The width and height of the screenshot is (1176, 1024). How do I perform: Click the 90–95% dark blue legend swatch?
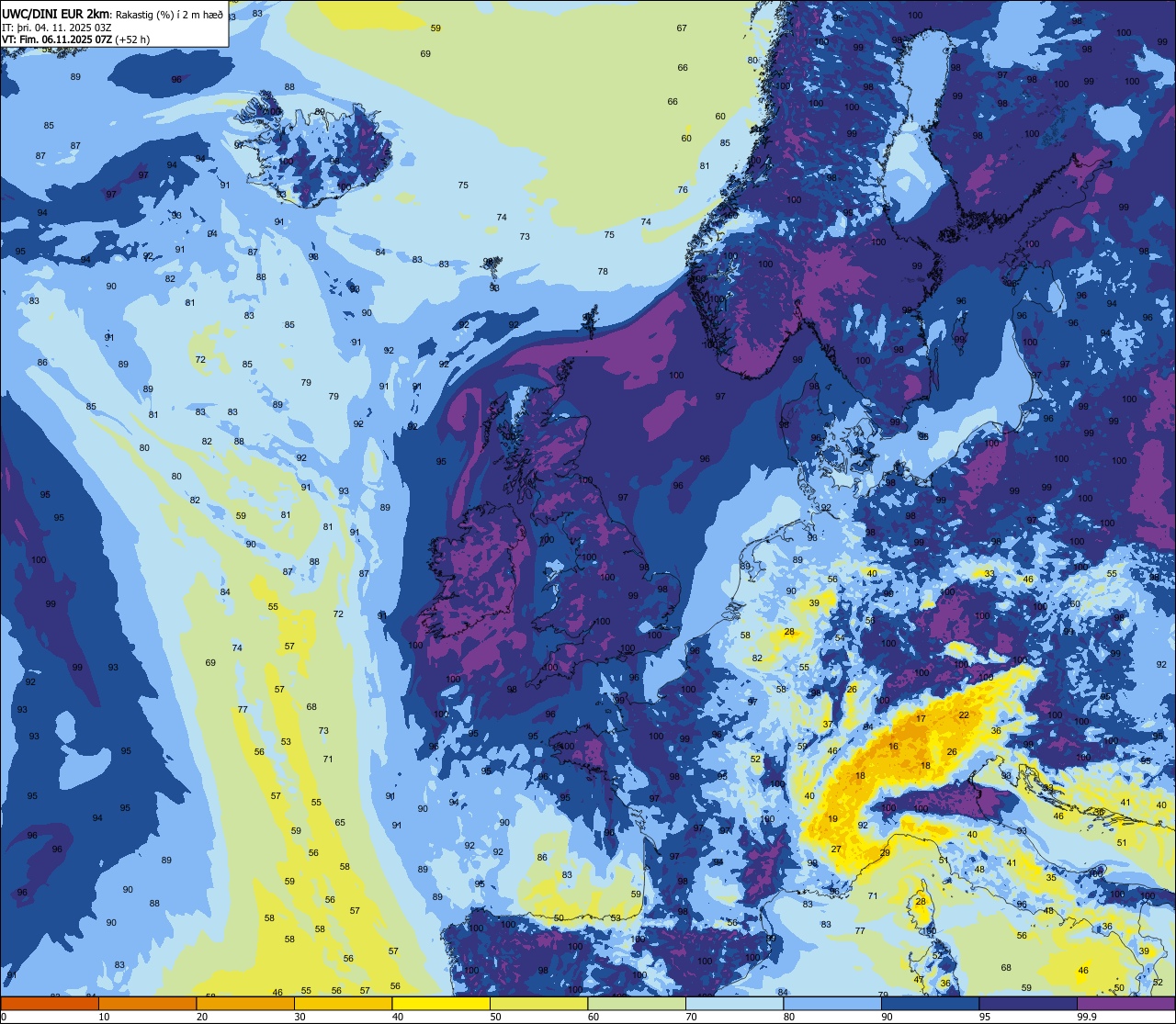[x=930, y=1004]
